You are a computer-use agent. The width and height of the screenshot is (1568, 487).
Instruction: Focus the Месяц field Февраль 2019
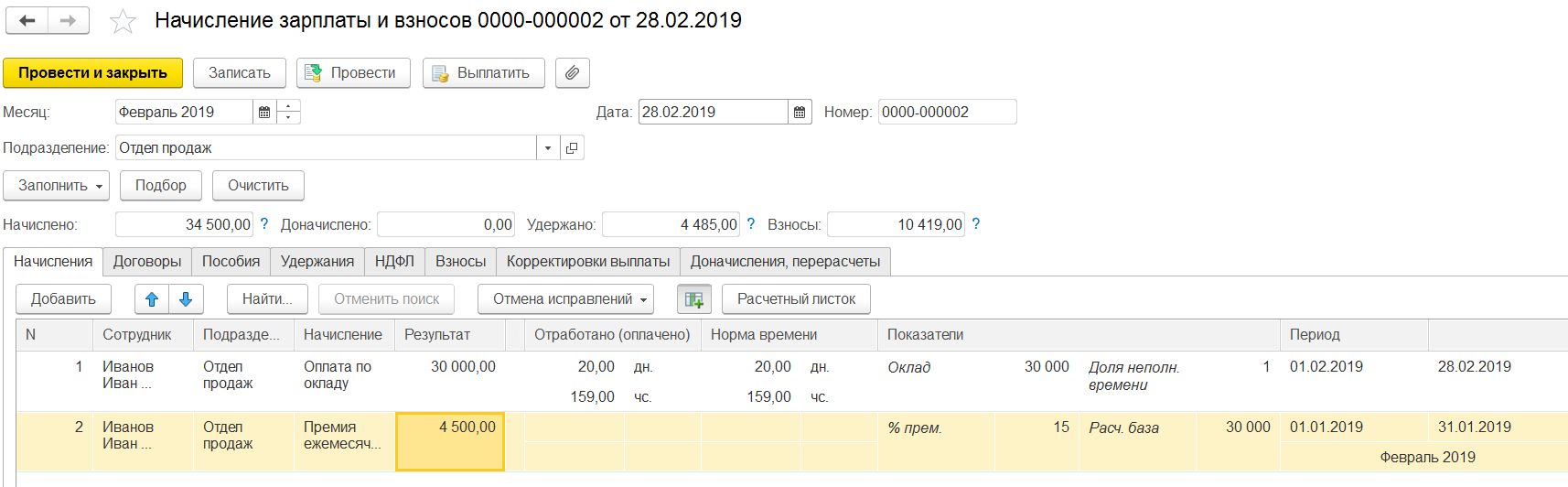point(184,112)
